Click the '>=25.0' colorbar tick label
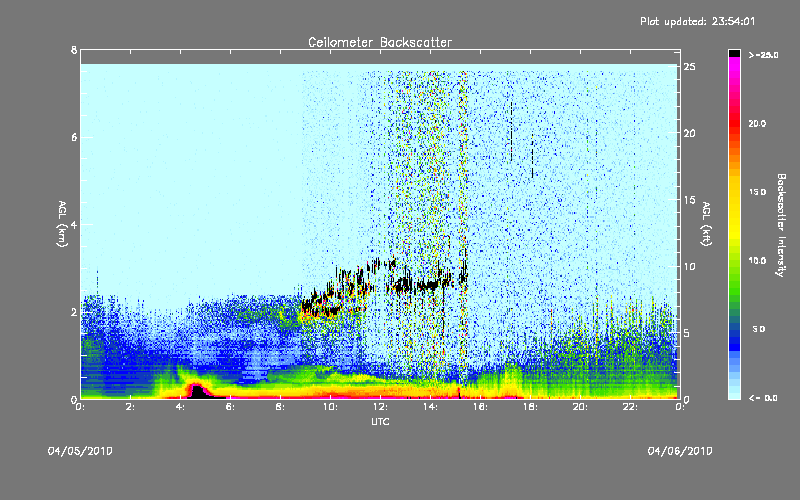 pyautogui.click(x=763, y=55)
